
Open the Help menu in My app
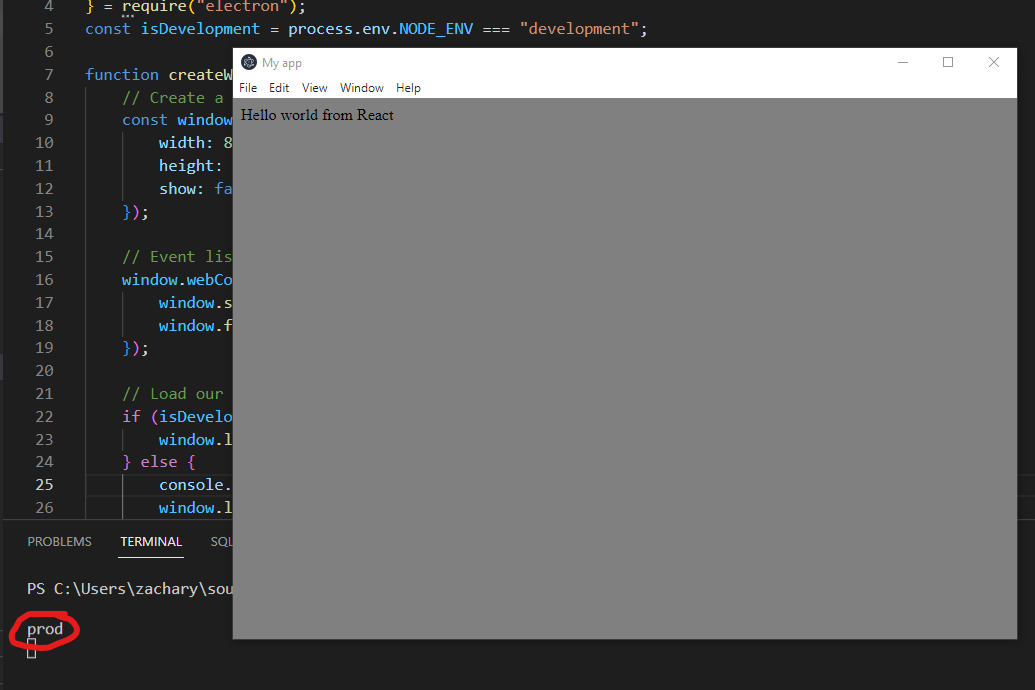click(x=408, y=88)
